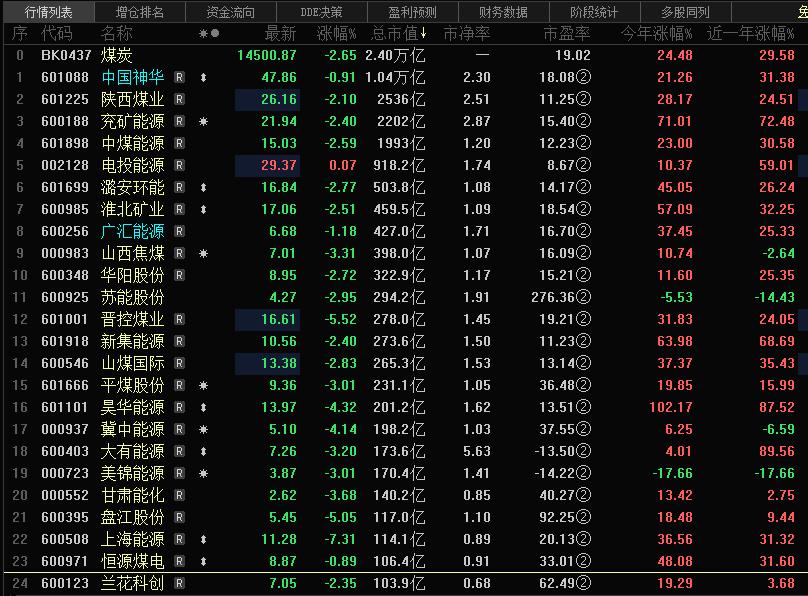This screenshot has height=596, width=808.
Task: Click circled 2 icon beside 62.49 PE
Action: pyautogui.click(x=583, y=583)
